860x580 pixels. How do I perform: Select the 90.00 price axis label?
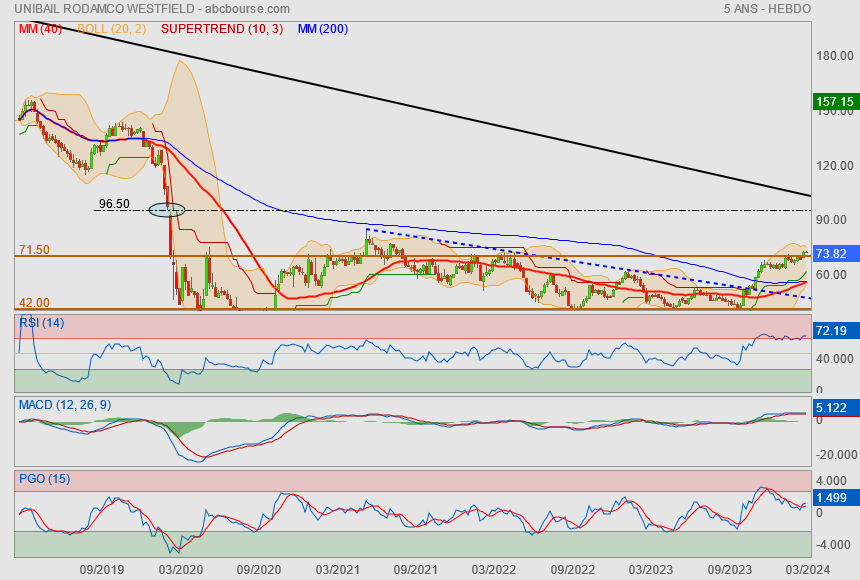click(x=831, y=219)
